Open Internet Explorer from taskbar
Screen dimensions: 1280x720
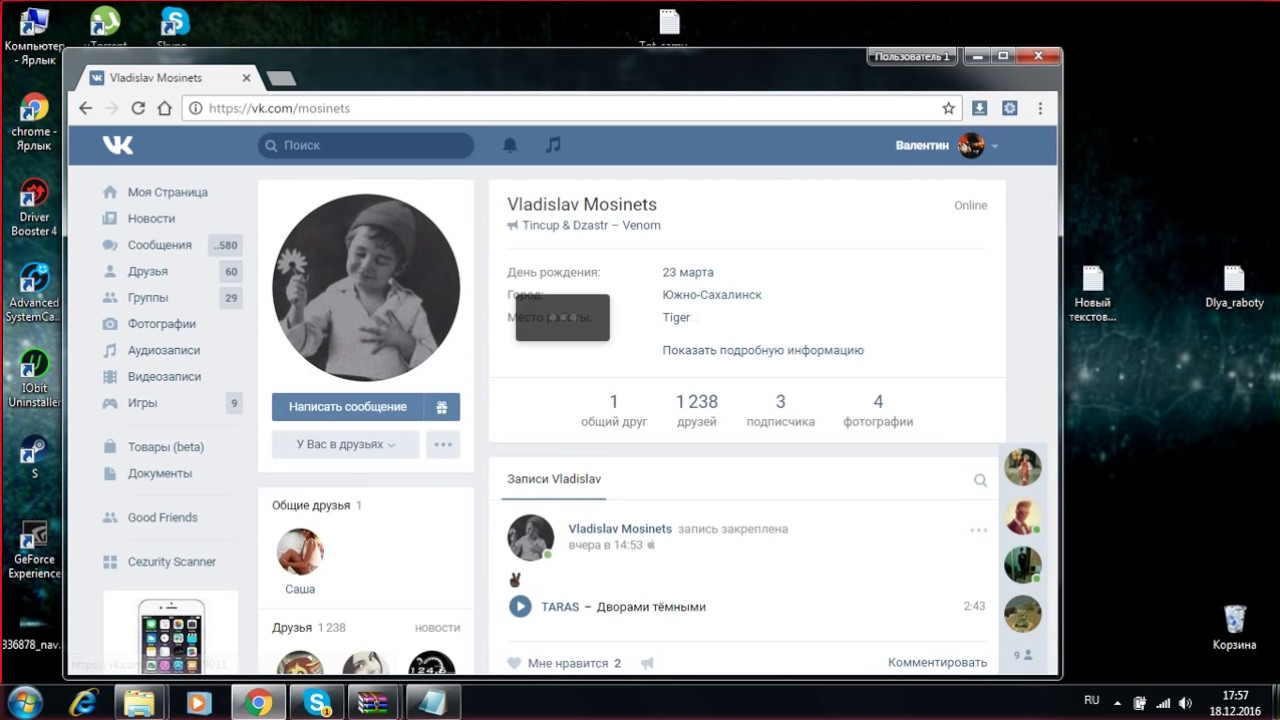(x=83, y=703)
